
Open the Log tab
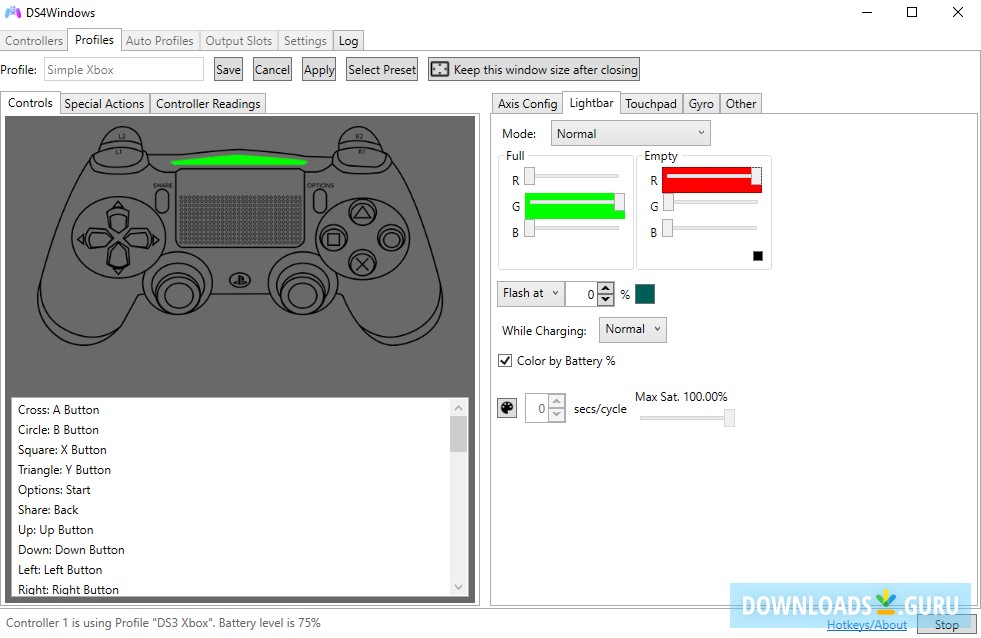coord(348,41)
